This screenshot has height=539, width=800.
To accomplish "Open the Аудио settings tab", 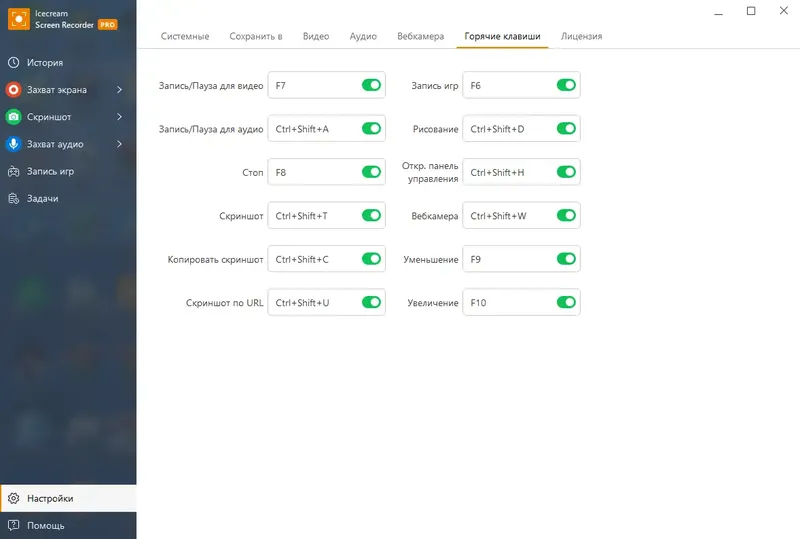I will pos(363,36).
